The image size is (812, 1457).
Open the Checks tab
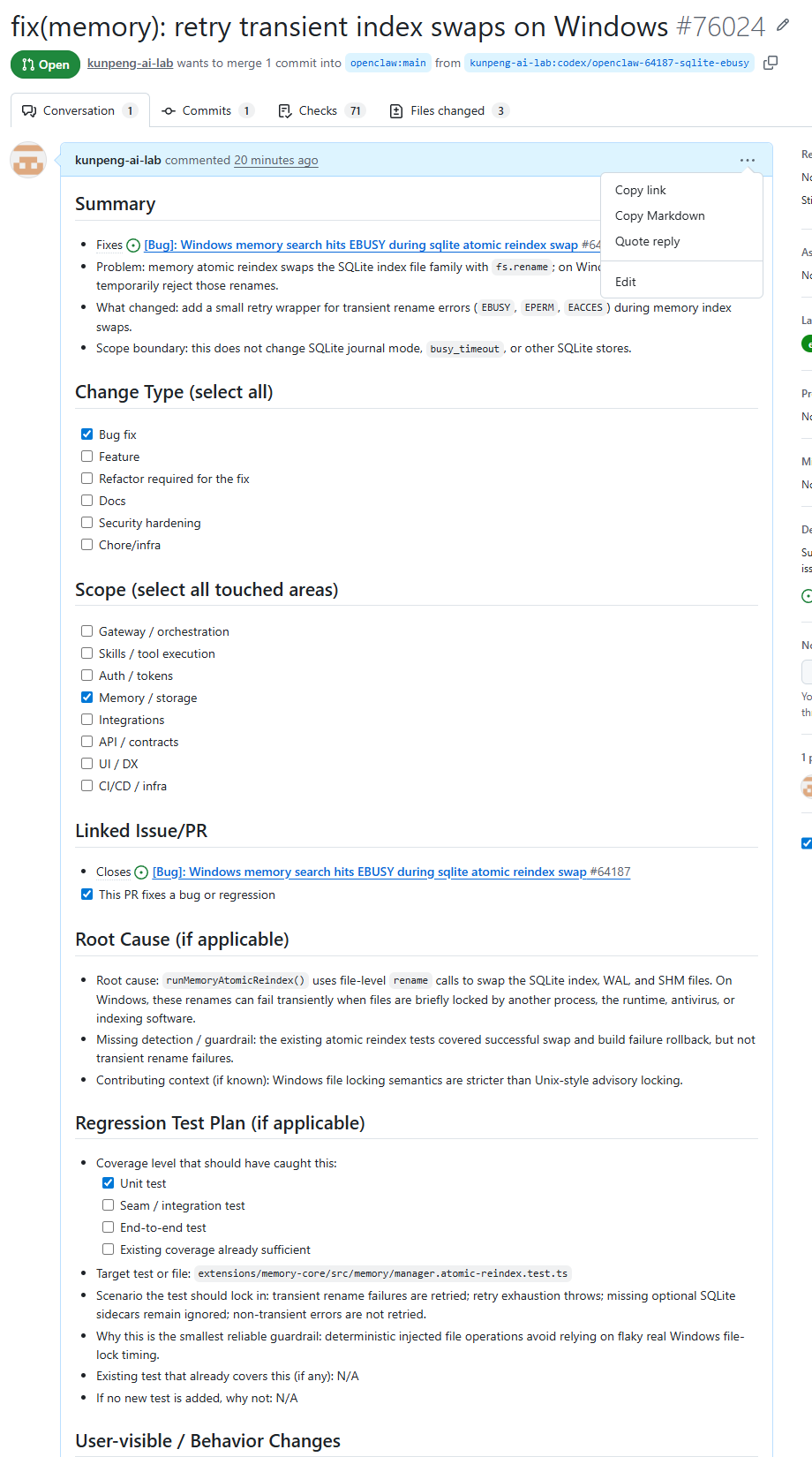point(321,110)
